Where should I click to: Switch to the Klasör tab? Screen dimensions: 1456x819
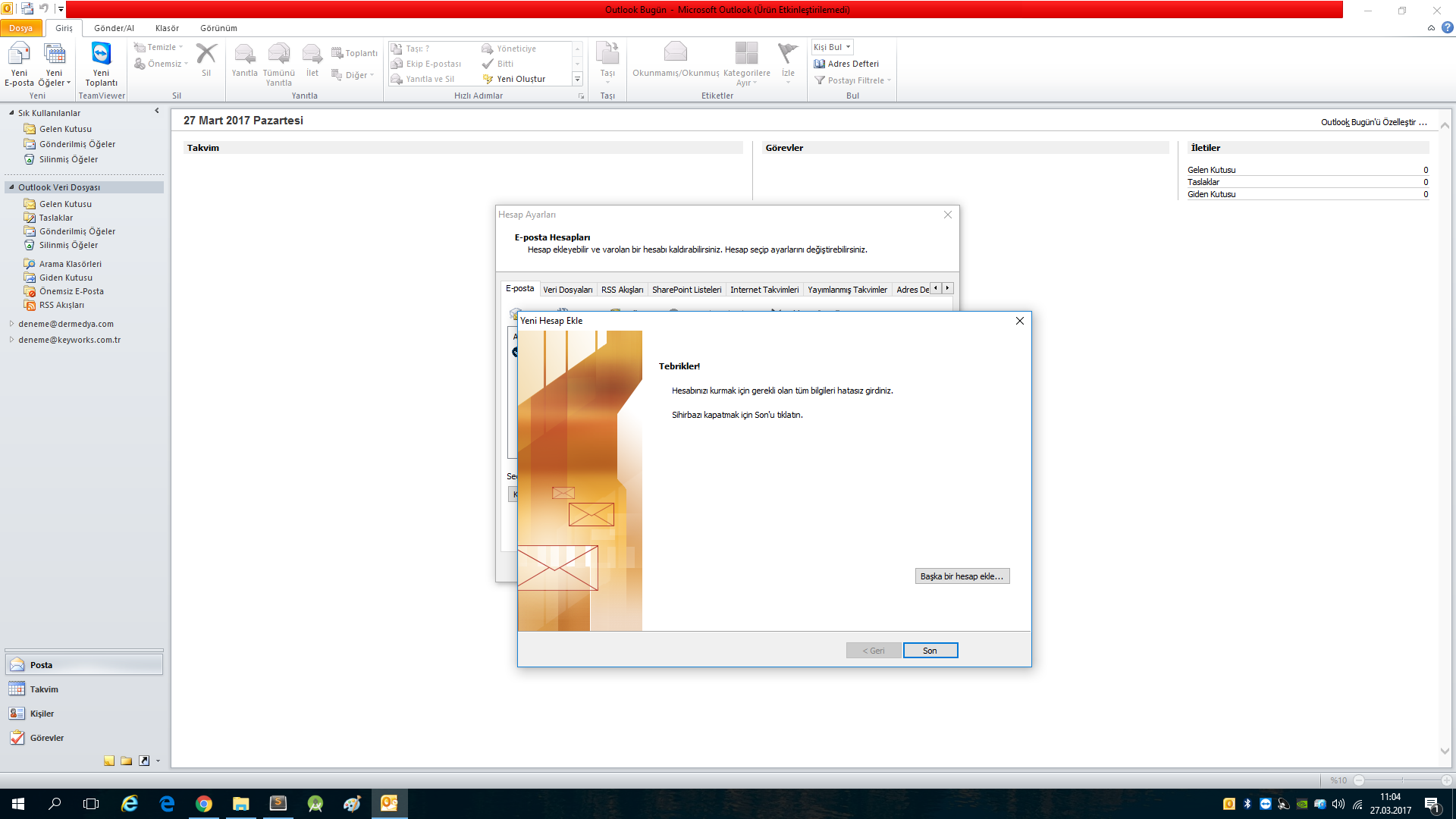click(x=167, y=28)
